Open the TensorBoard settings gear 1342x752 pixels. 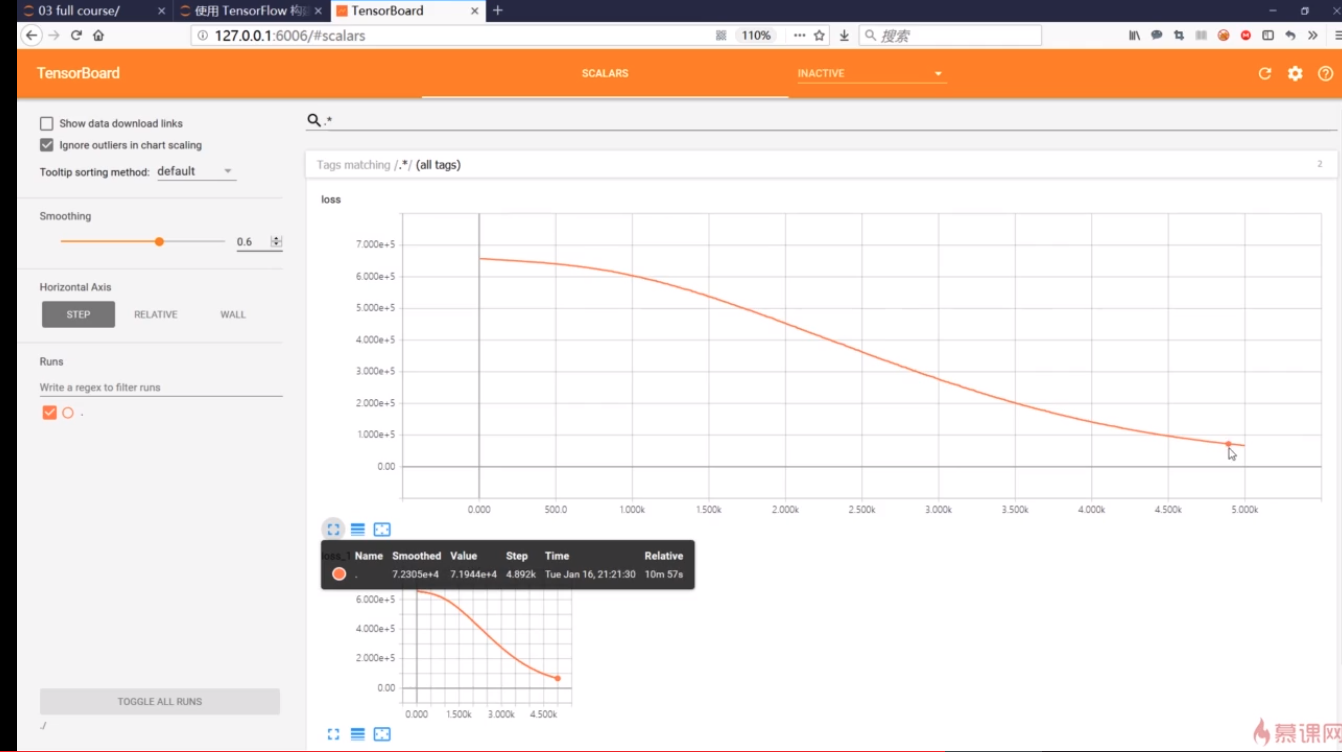[1295, 73]
